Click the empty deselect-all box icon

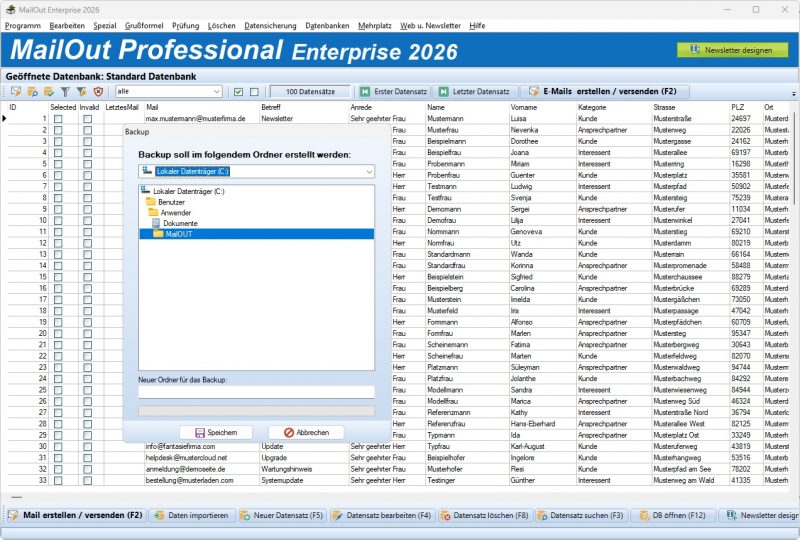254,92
